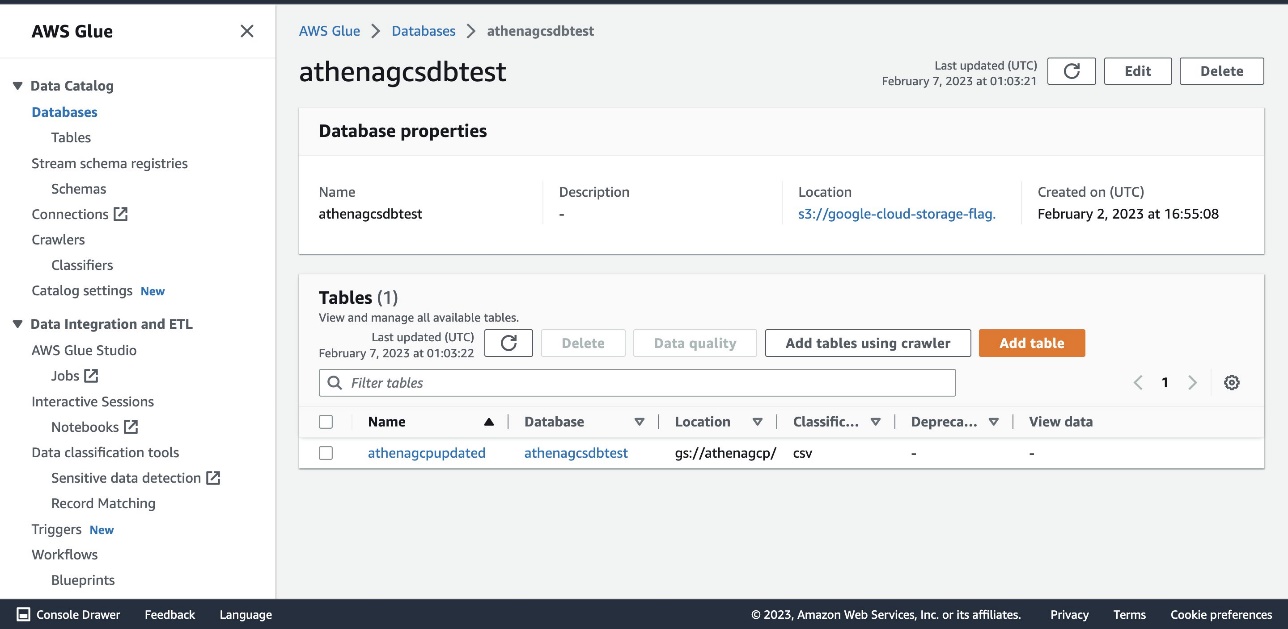Refresh the Tables list
This screenshot has width=1288, height=629.
508,343
